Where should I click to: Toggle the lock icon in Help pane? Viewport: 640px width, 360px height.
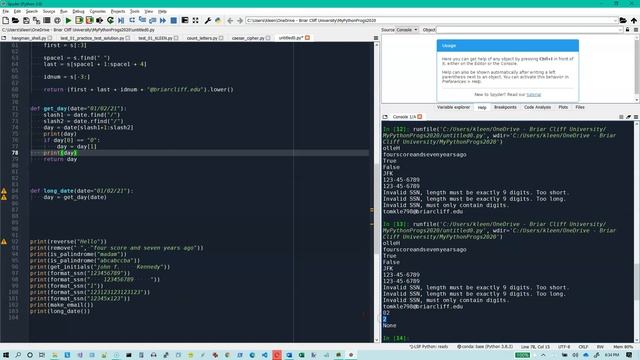tap(628, 30)
